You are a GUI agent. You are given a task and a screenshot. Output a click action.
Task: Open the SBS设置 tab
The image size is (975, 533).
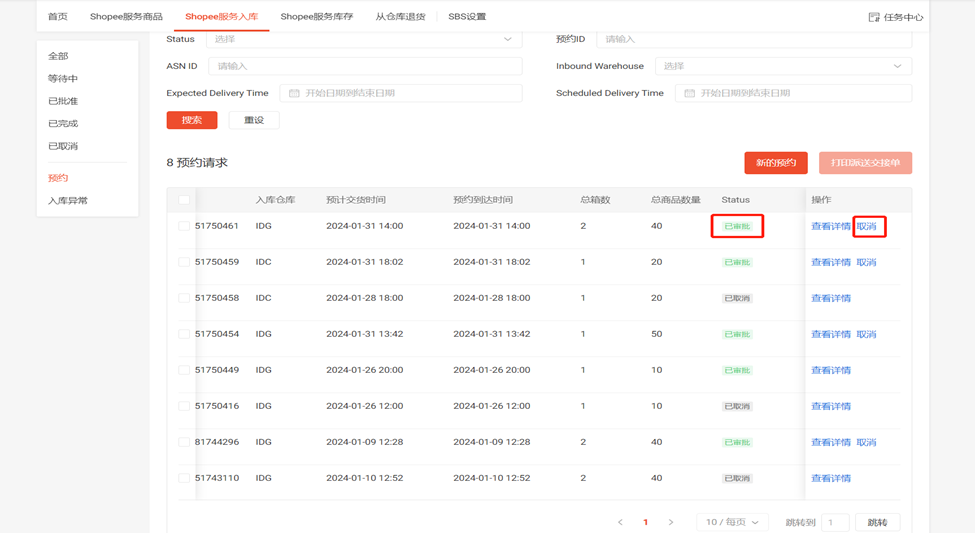point(467,17)
